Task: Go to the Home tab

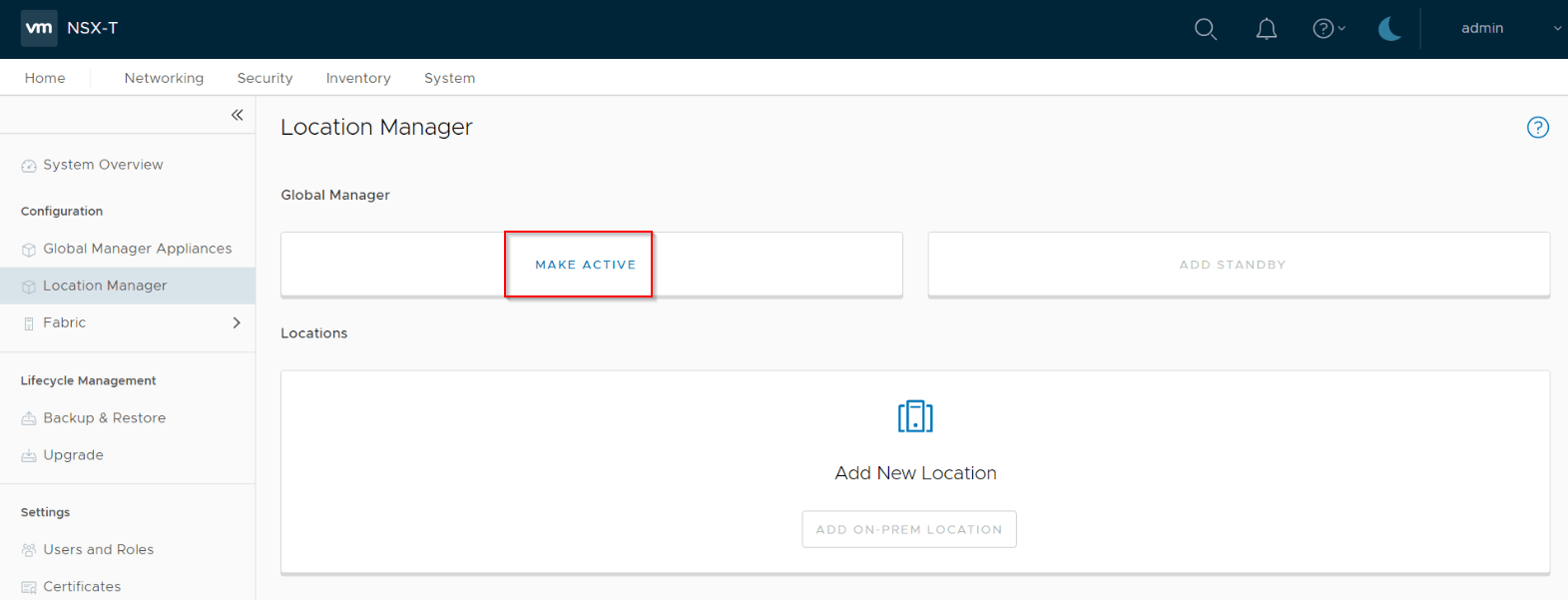Action: [x=45, y=78]
